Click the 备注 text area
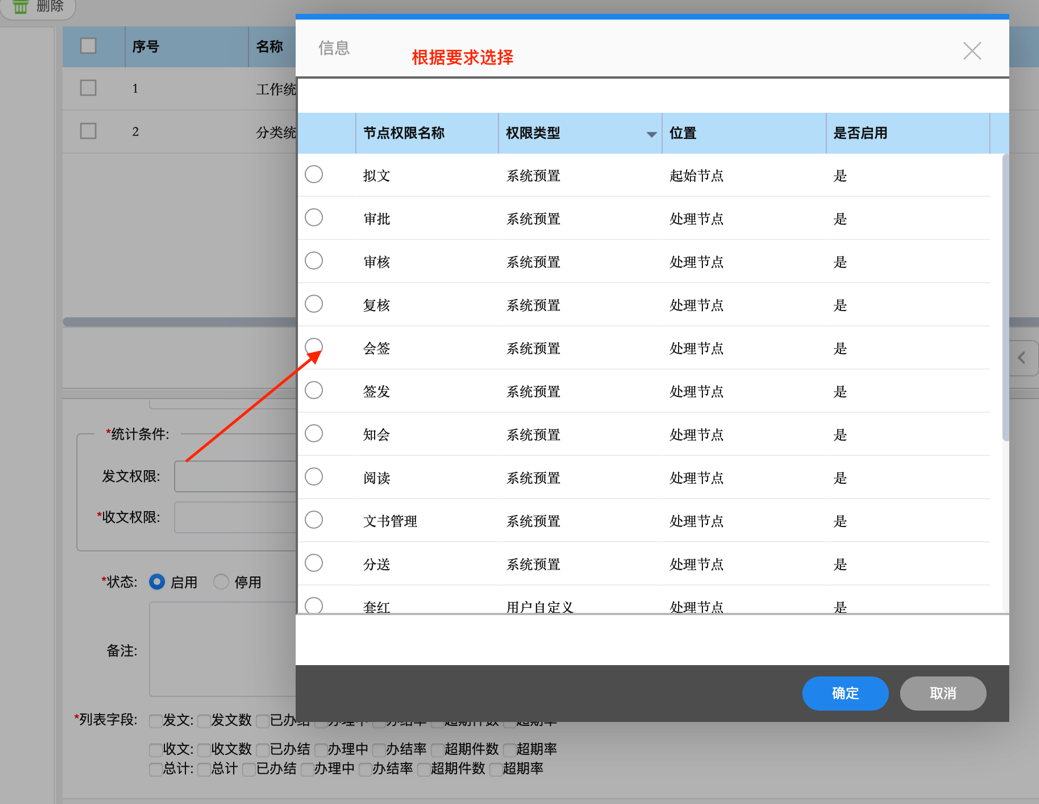The image size is (1039, 804). [x=222, y=649]
